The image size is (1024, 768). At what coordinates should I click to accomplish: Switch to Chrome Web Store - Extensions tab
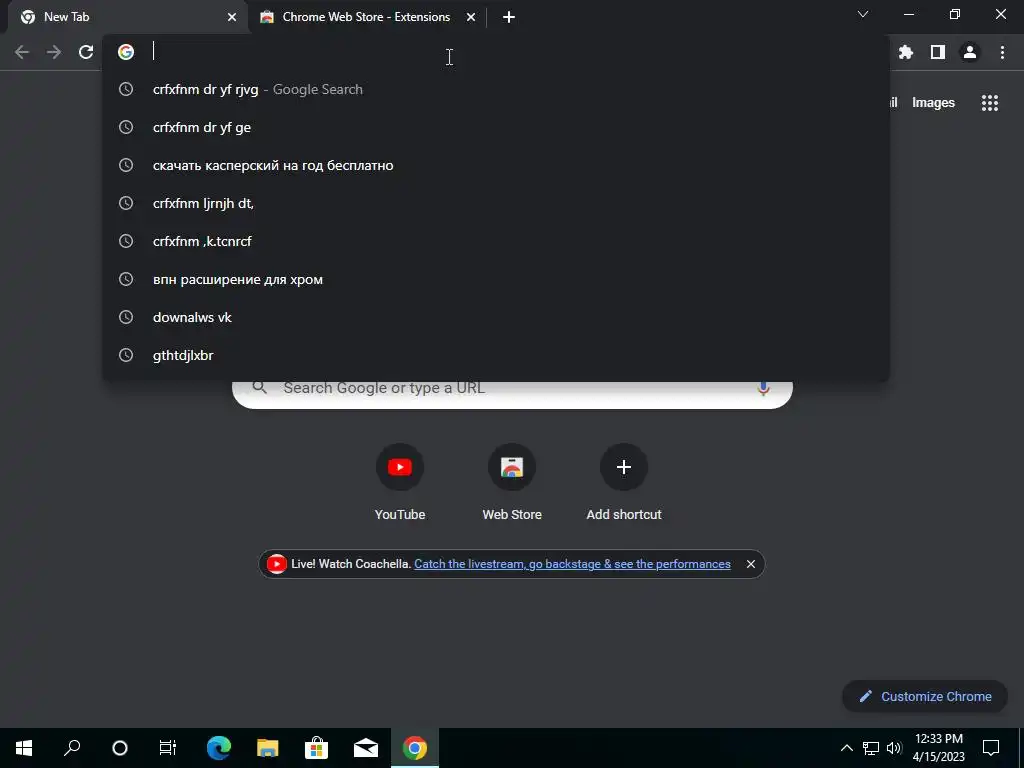coord(366,17)
